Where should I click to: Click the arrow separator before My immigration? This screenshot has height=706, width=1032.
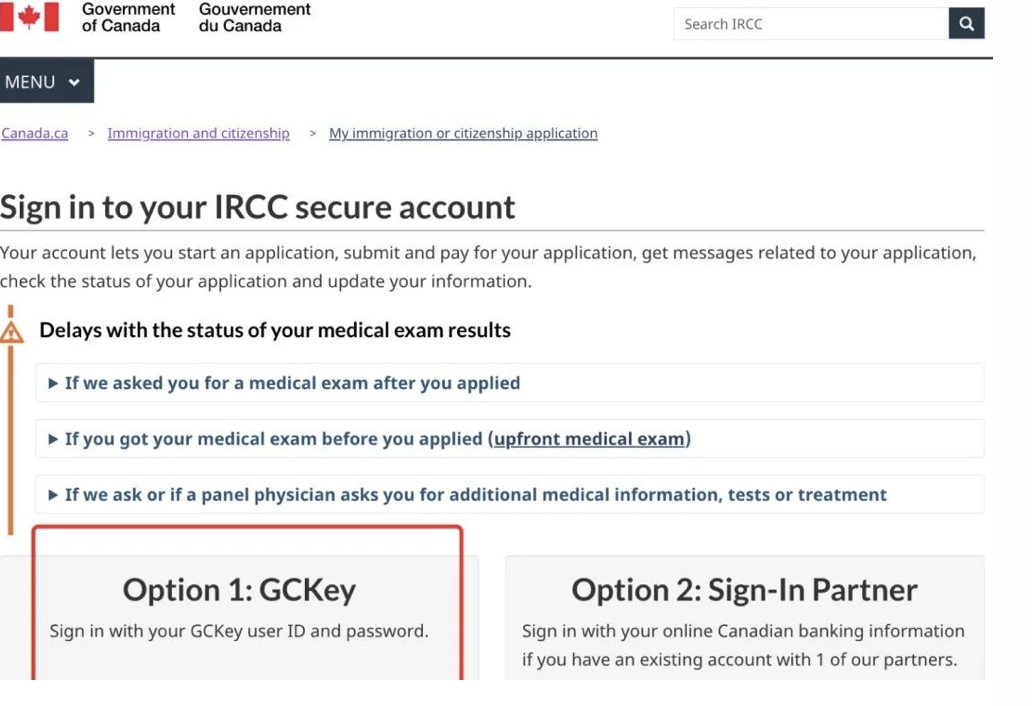313,133
